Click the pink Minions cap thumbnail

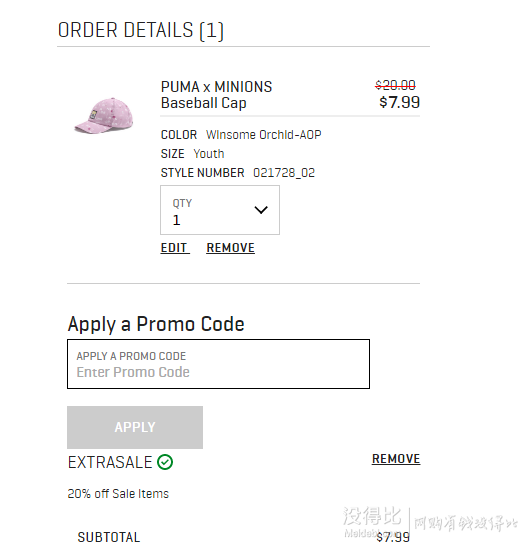click(103, 116)
